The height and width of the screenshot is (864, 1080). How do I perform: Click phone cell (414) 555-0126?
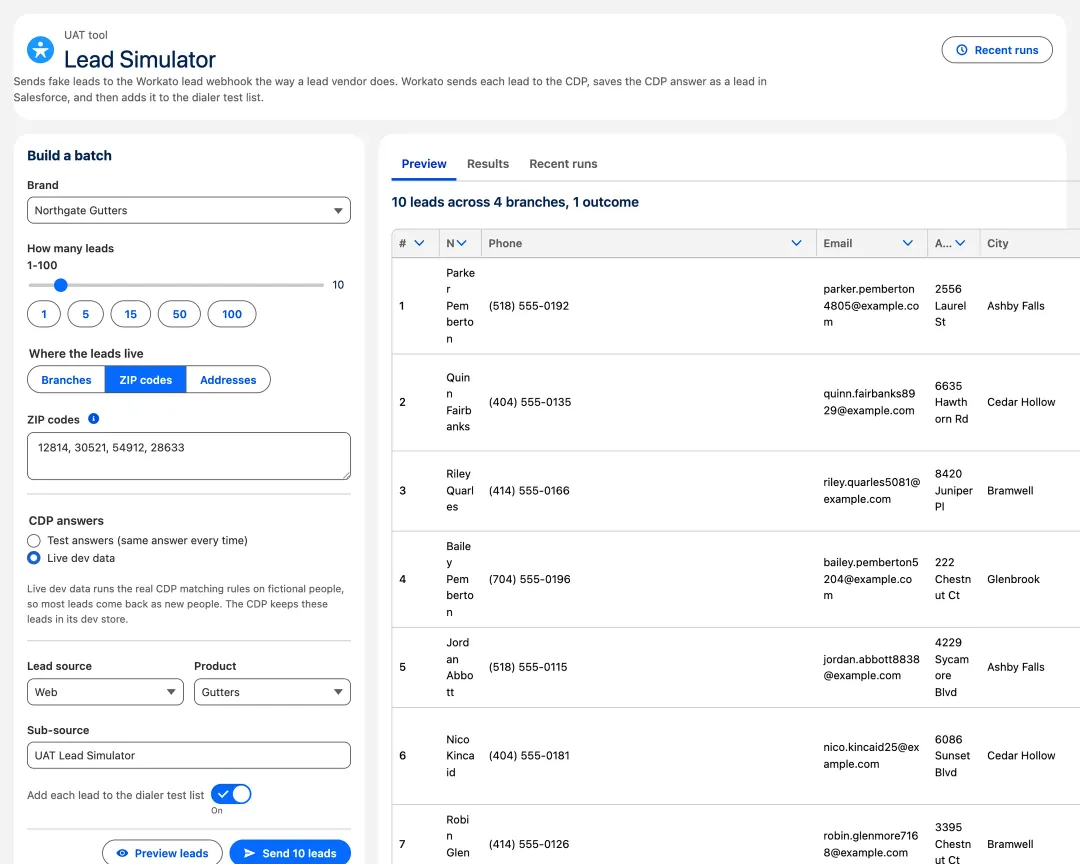[529, 844]
